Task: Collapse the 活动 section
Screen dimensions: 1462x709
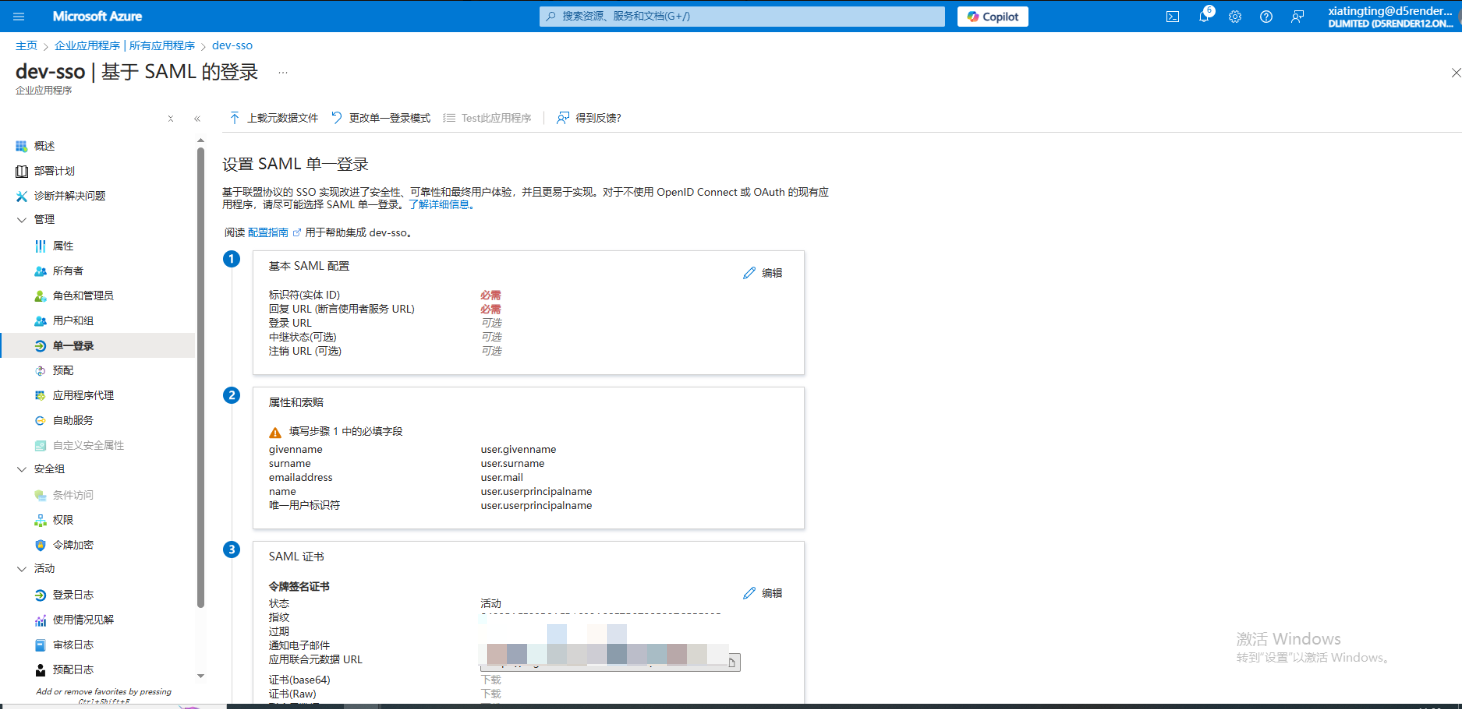Action: [x=23, y=569]
